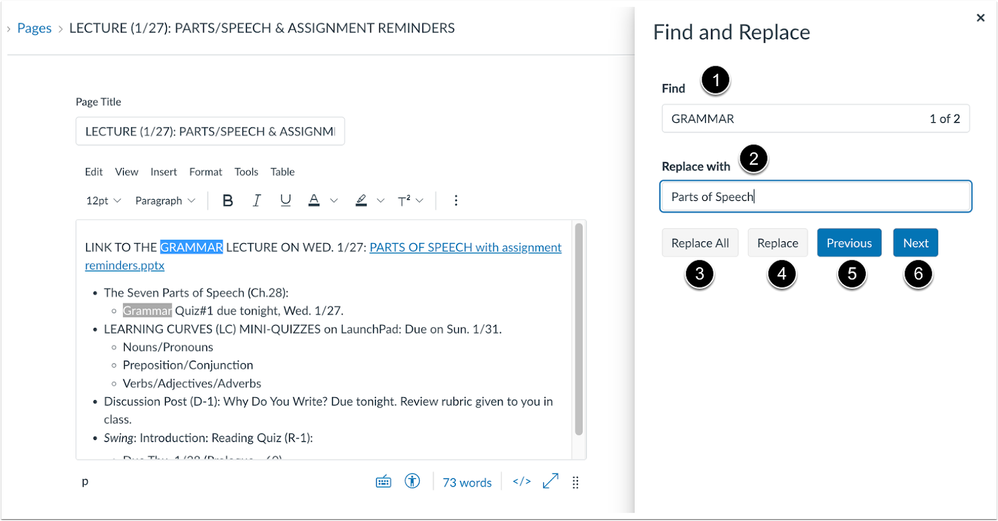
Task: Open the more toolbar options (three dots)
Action: point(456,201)
